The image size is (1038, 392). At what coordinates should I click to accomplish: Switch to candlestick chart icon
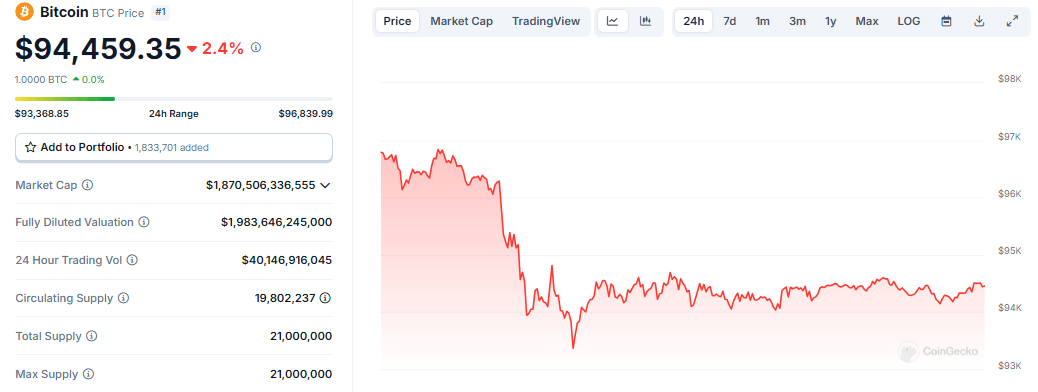(x=645, y=21)
